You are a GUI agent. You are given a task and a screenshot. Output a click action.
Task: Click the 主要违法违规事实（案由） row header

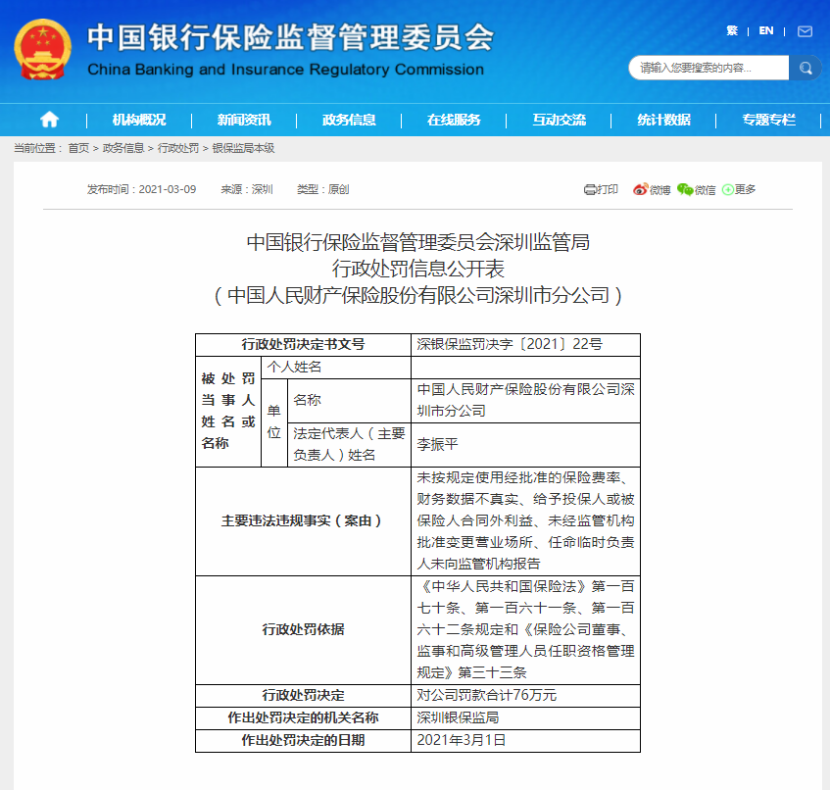pos(302,521)
